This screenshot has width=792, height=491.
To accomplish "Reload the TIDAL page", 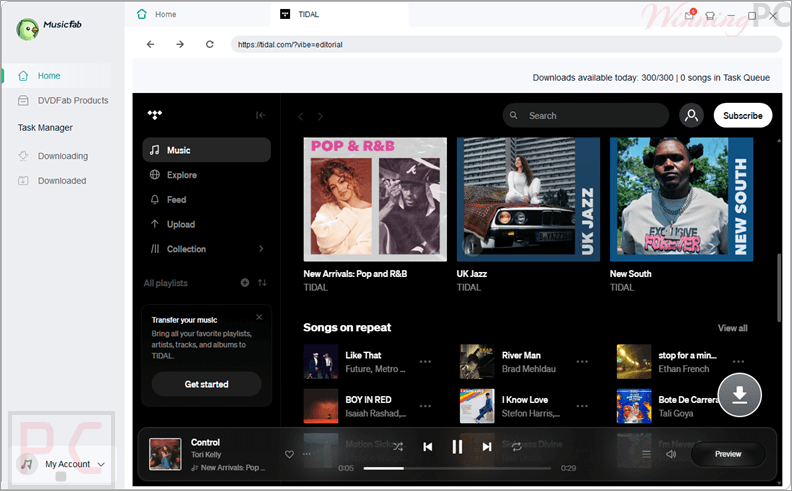I will point(210,44).
